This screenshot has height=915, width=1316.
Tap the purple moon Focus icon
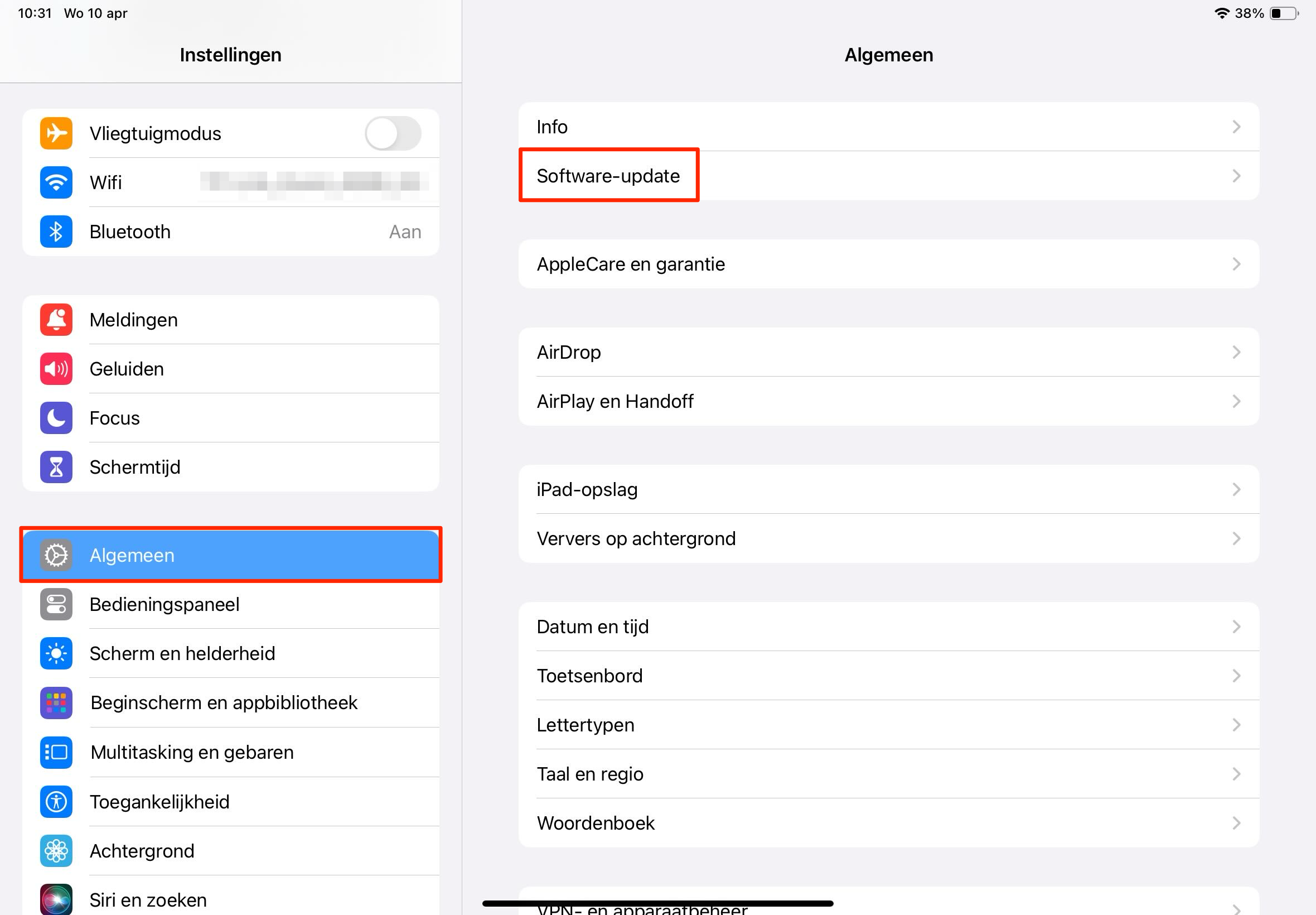coord(56,418)
